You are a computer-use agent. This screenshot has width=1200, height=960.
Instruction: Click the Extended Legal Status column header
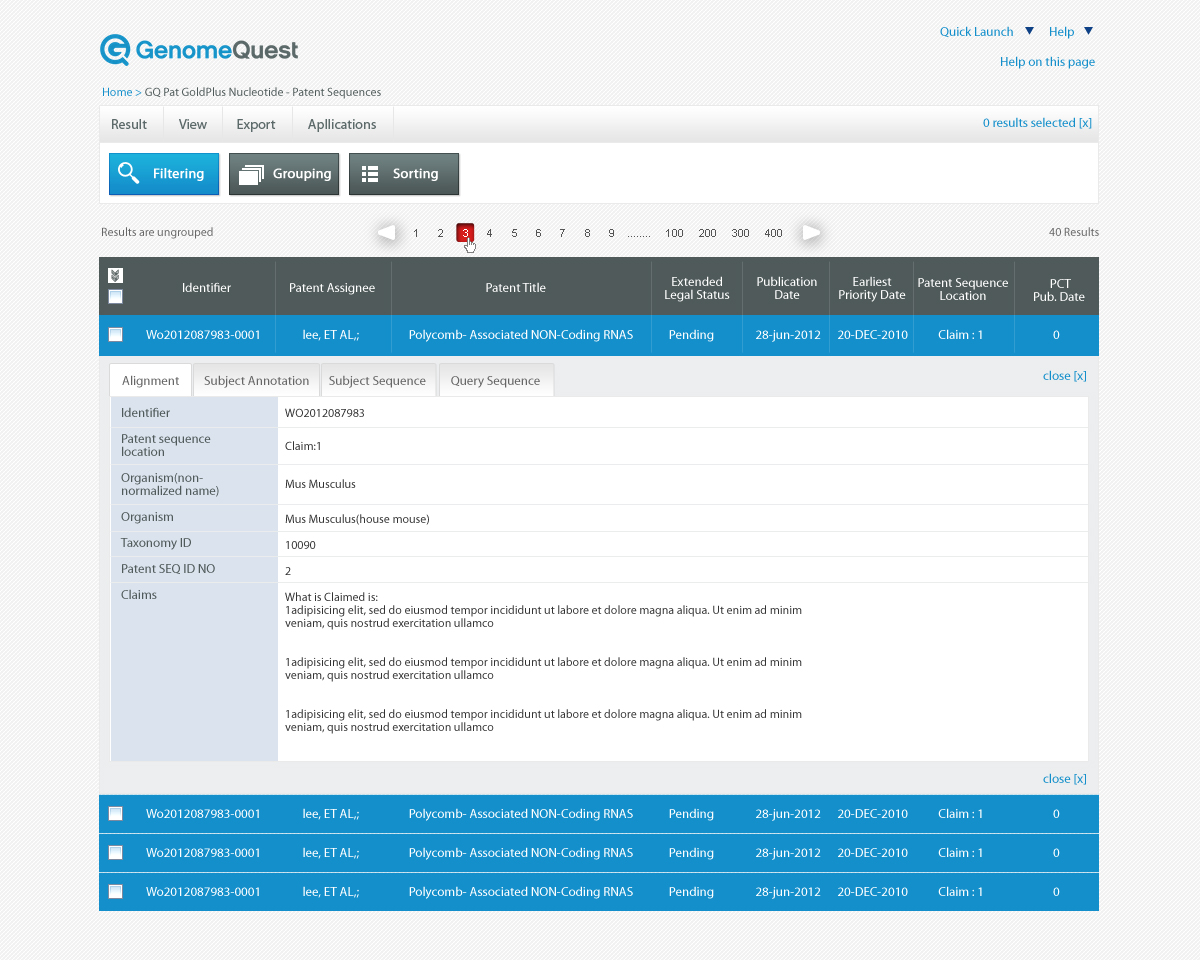point(697,289)
